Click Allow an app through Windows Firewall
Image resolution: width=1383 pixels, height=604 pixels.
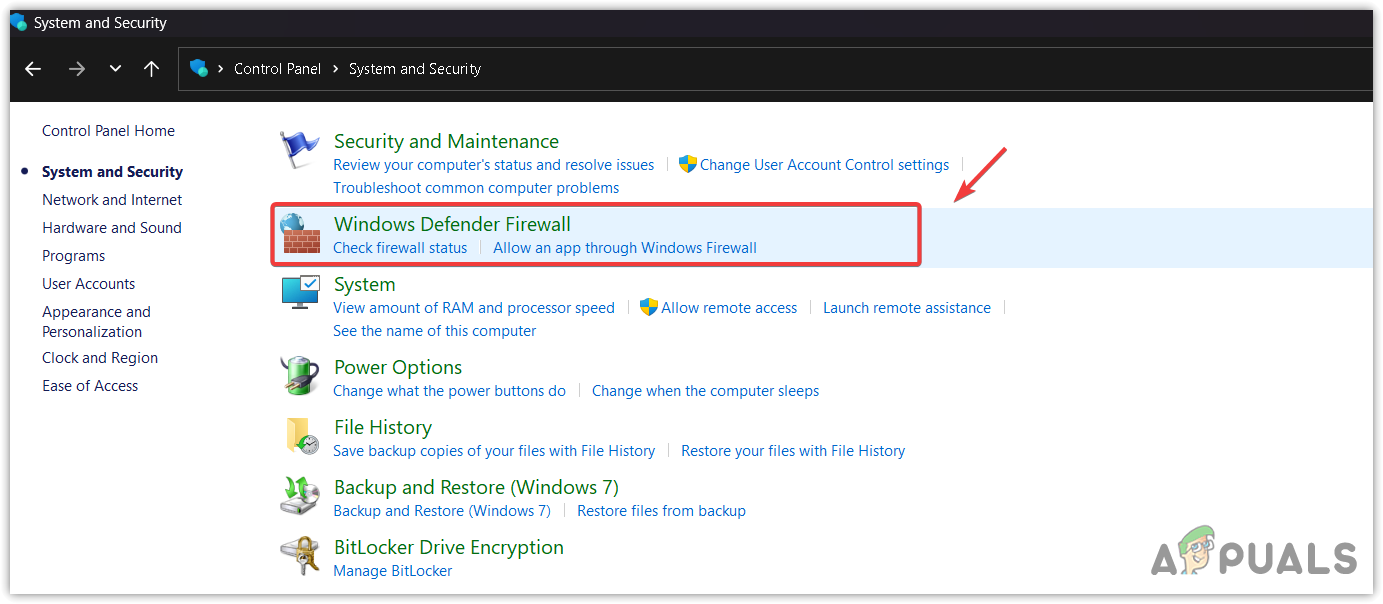625,248
